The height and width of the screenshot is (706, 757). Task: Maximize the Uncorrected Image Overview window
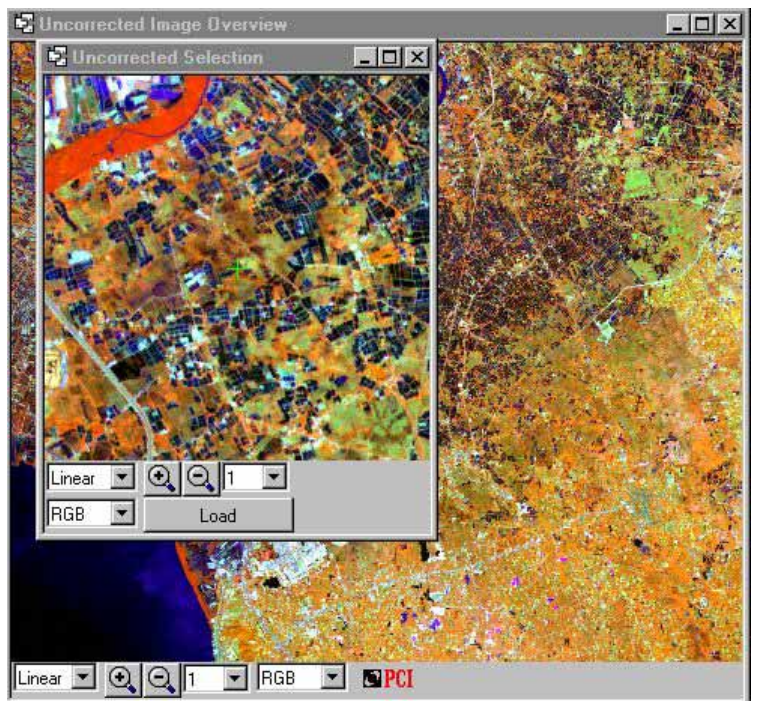(x=702, y=24)
